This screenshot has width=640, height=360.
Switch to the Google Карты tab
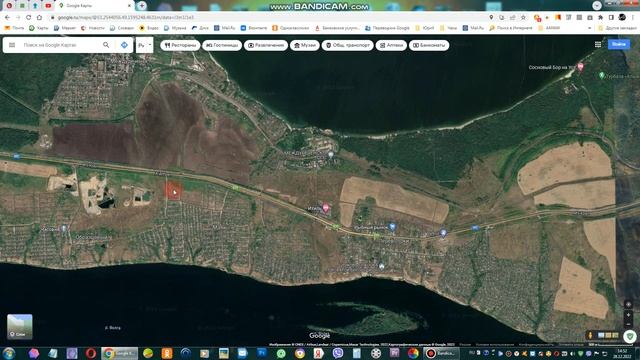(x=94, y=6)
